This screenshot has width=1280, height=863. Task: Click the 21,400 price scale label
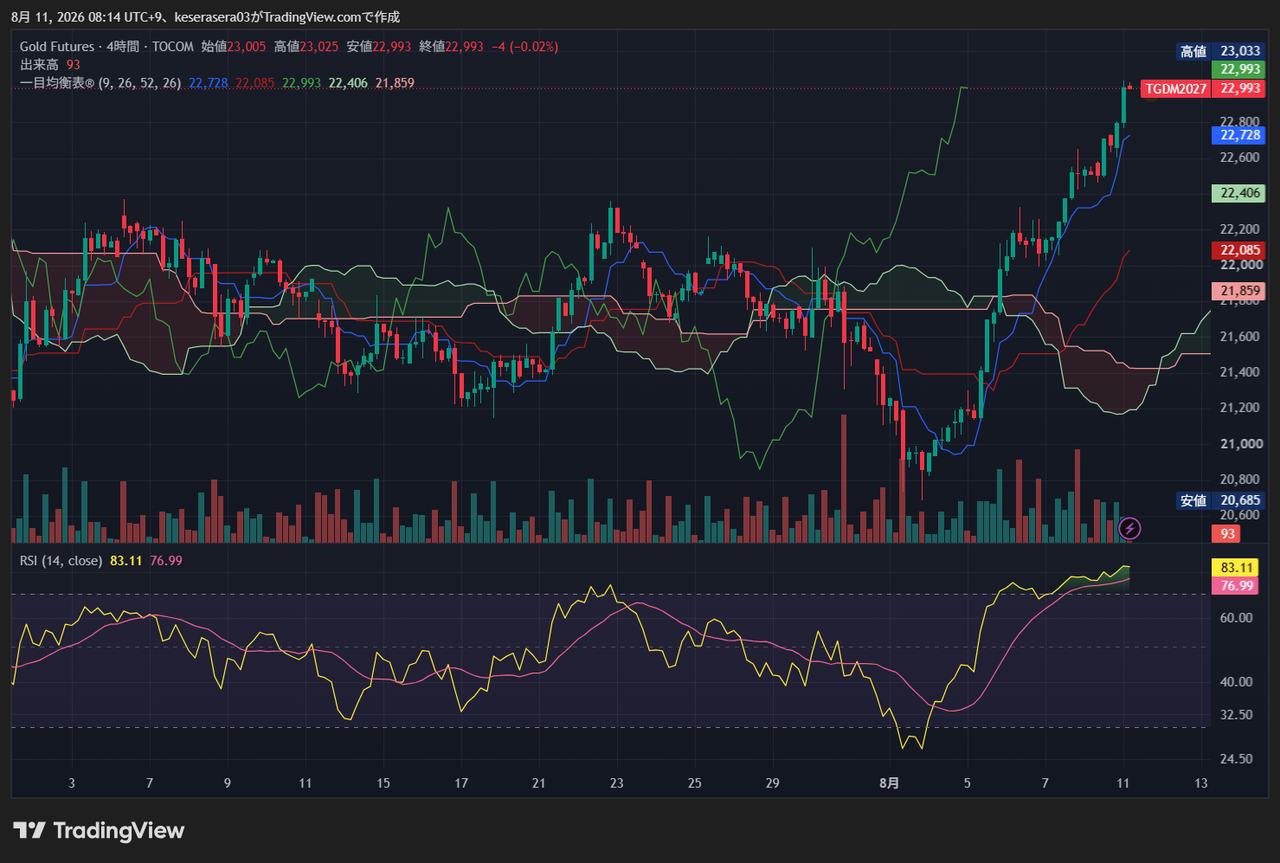1240,372
